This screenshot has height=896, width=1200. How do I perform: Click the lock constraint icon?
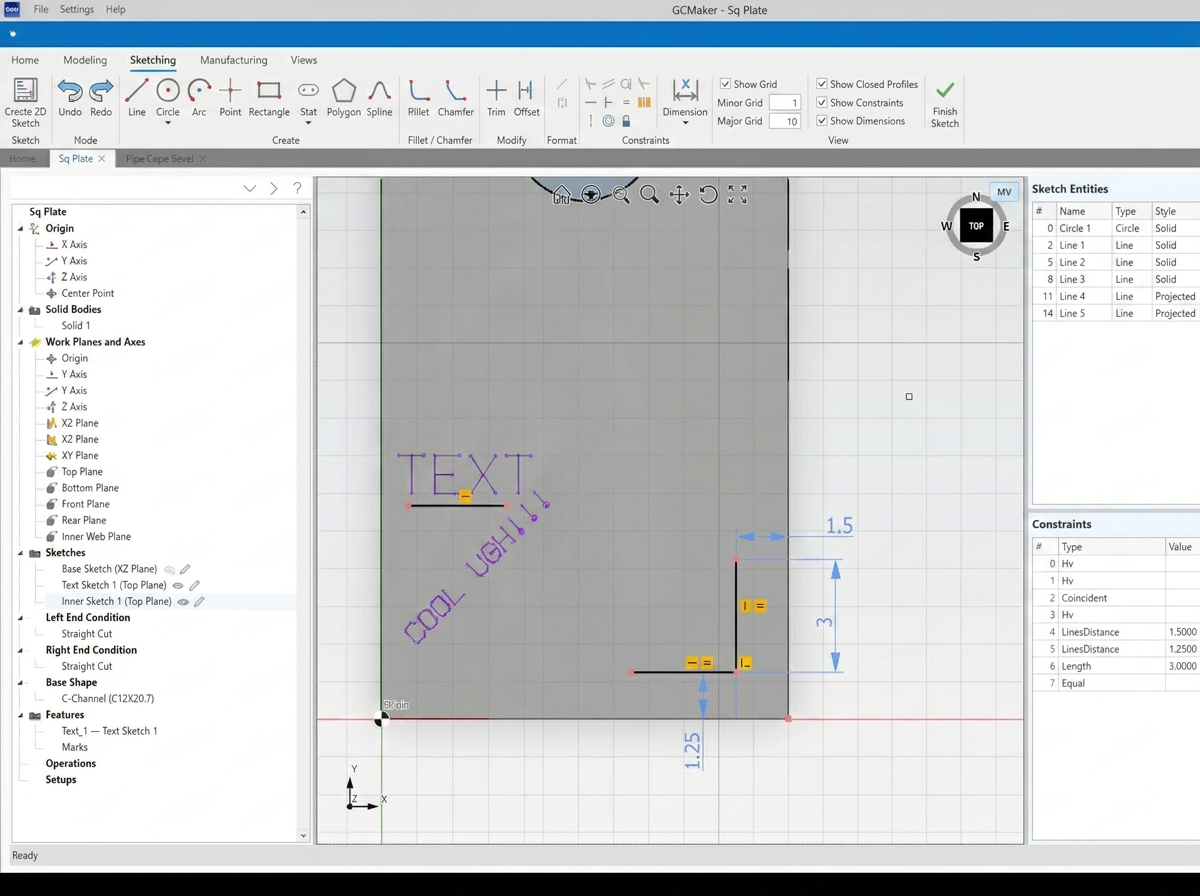(x=626, y=121)
